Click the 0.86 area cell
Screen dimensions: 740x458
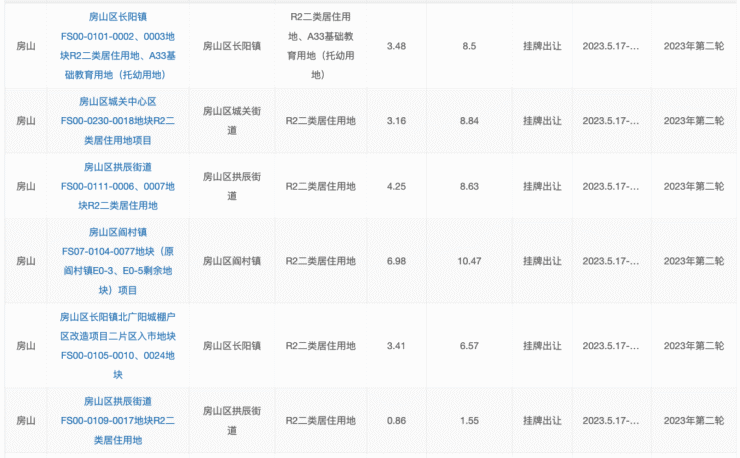(x=396, y=421)
